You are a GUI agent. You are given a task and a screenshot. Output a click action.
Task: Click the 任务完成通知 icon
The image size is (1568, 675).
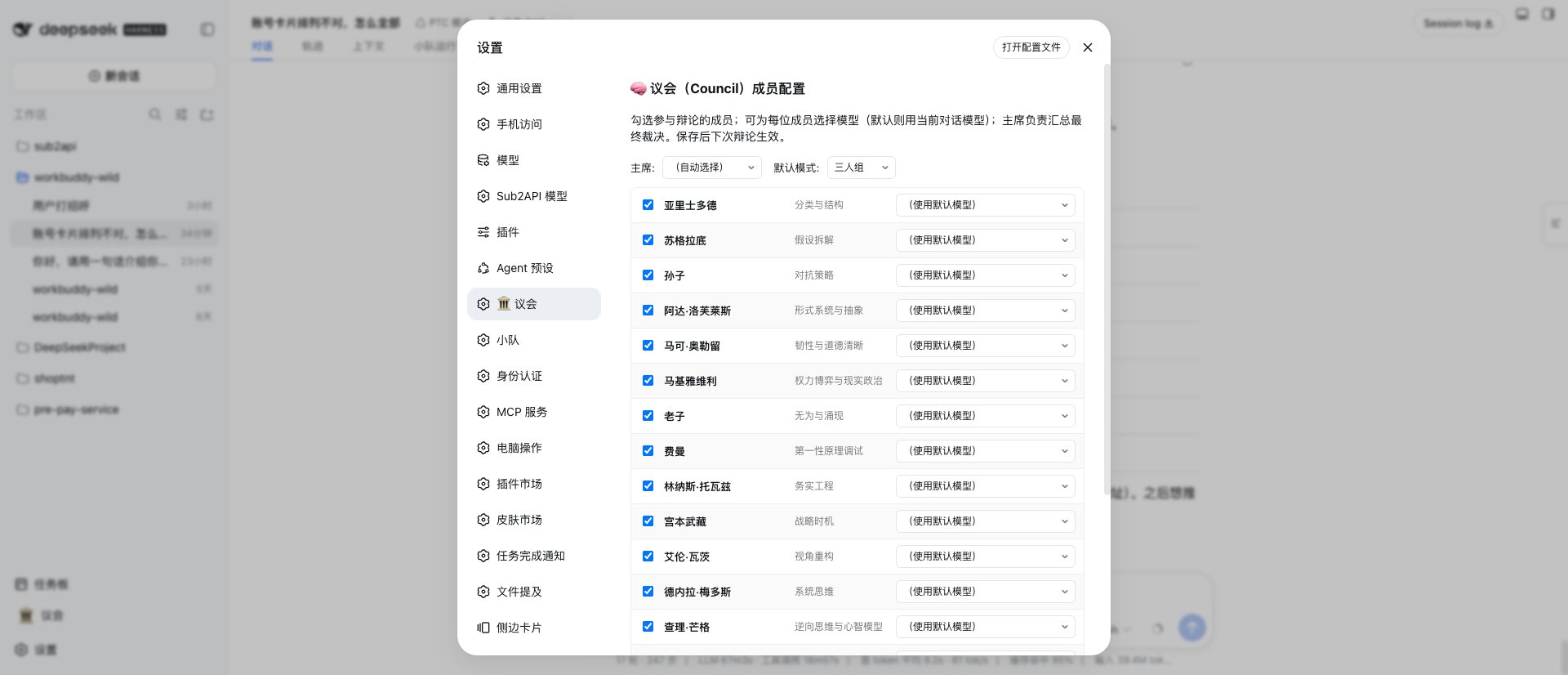[483, 556]
